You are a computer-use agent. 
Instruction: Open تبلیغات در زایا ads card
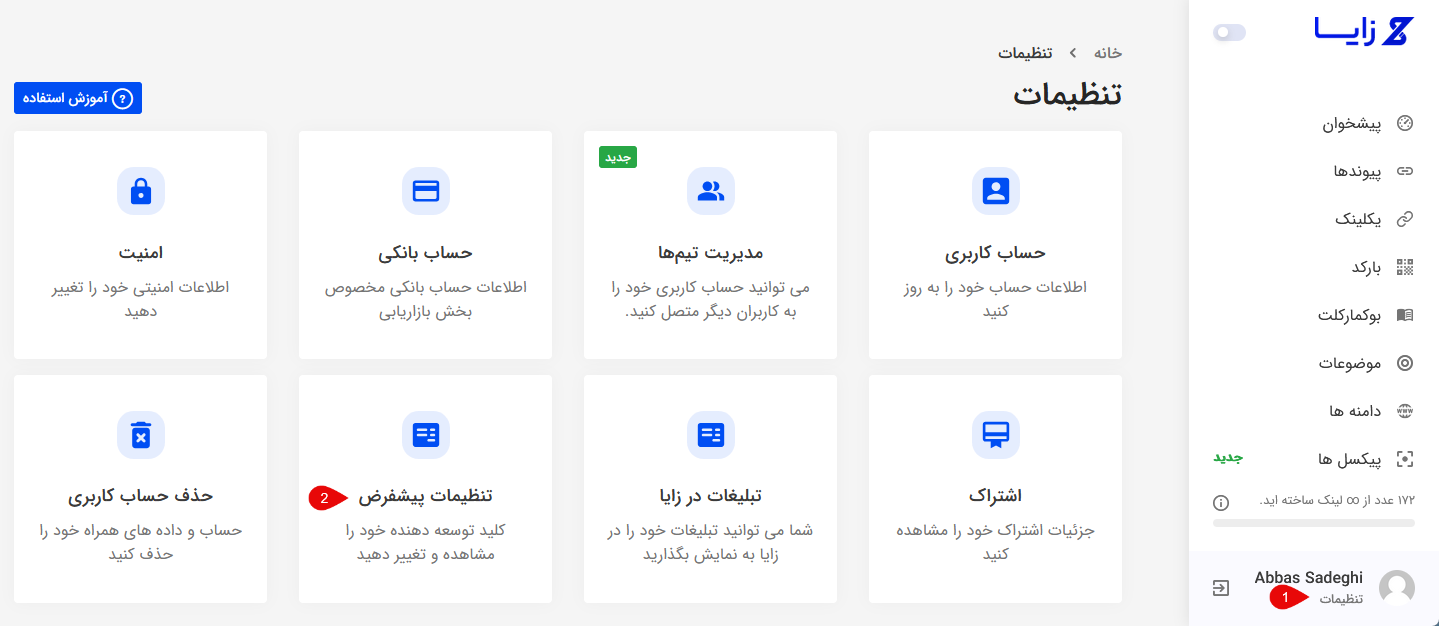[x=710, y=496]
